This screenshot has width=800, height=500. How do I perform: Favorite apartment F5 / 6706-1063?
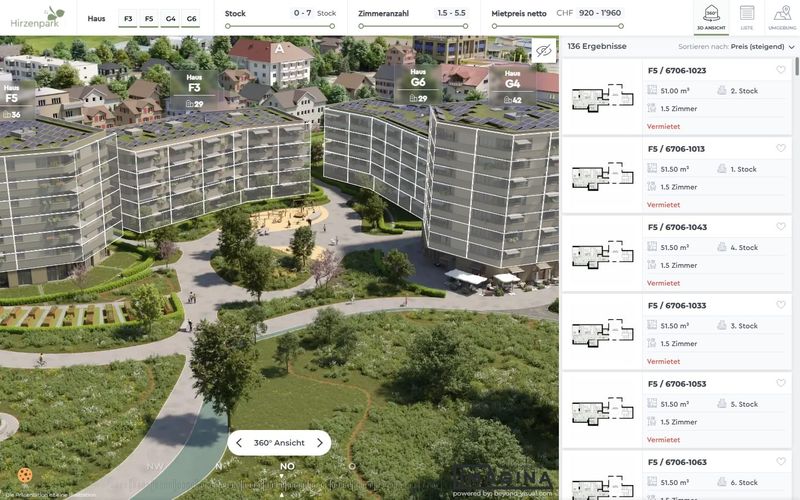click(781, 461)
